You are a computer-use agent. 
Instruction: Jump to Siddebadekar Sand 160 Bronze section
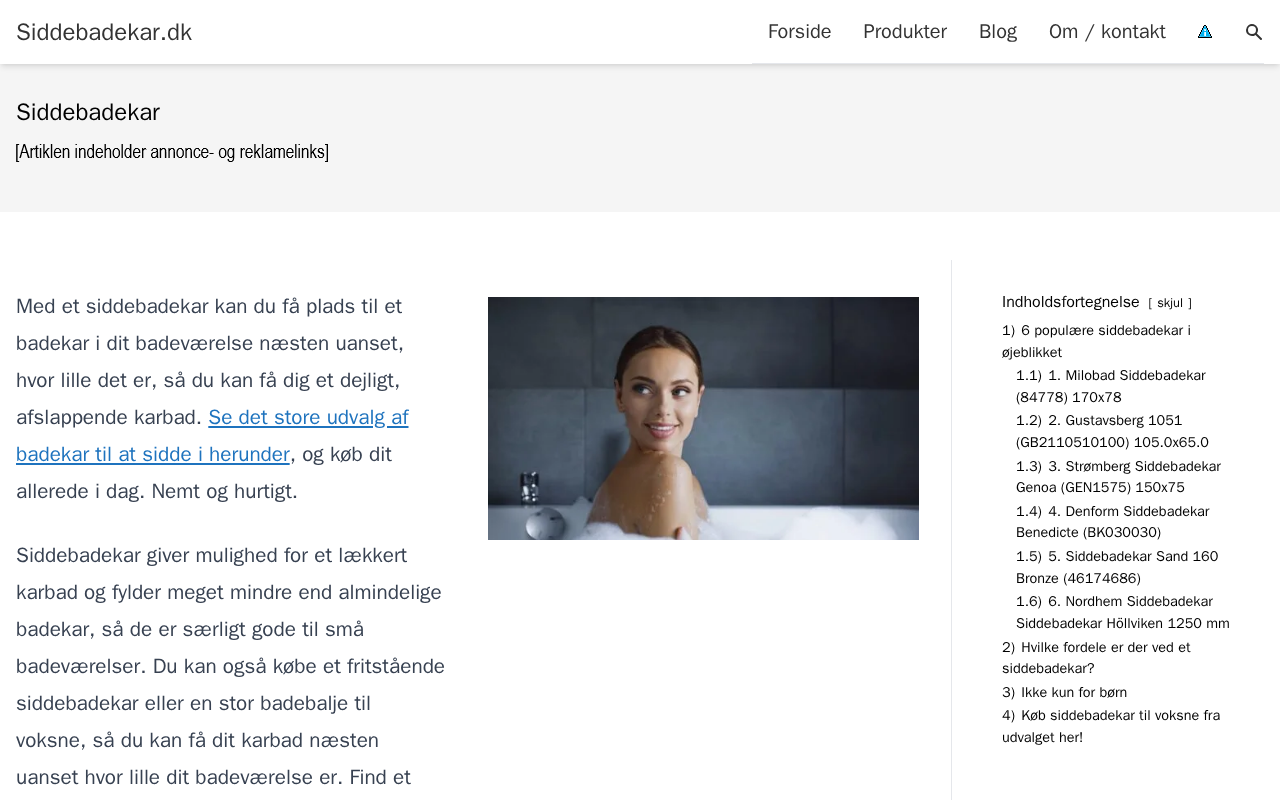point(1117,567)
